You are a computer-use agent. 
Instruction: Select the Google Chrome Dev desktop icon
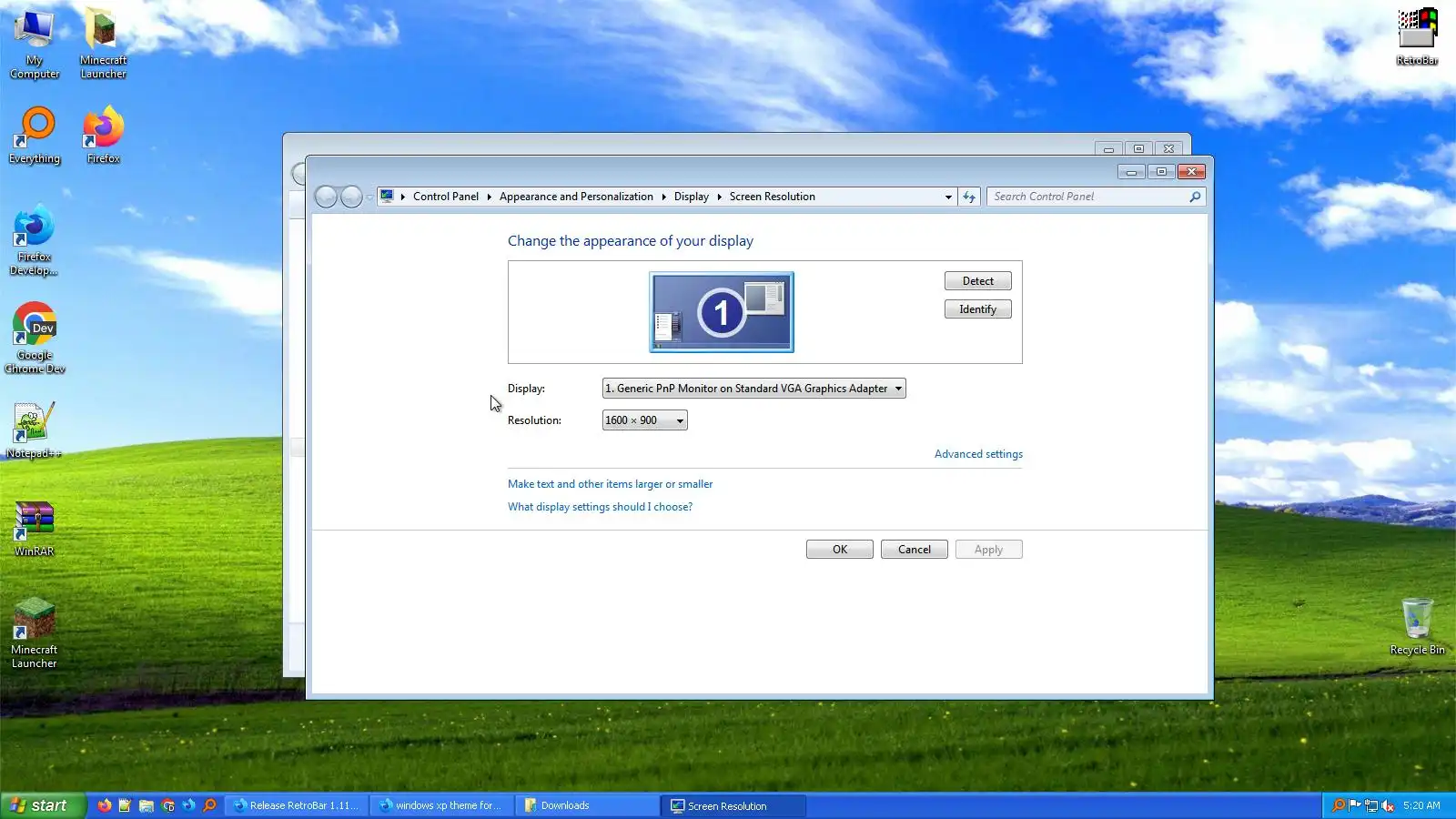click(x=35, y=338)
